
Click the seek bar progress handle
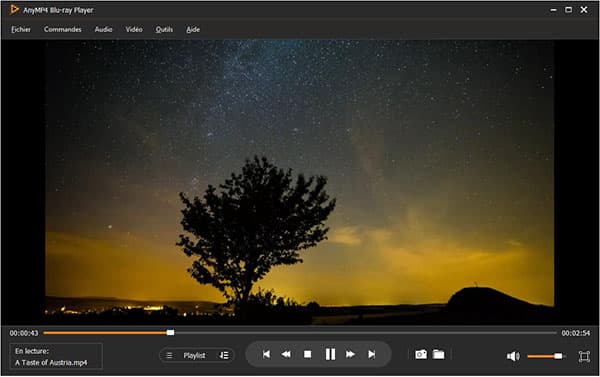171,333
